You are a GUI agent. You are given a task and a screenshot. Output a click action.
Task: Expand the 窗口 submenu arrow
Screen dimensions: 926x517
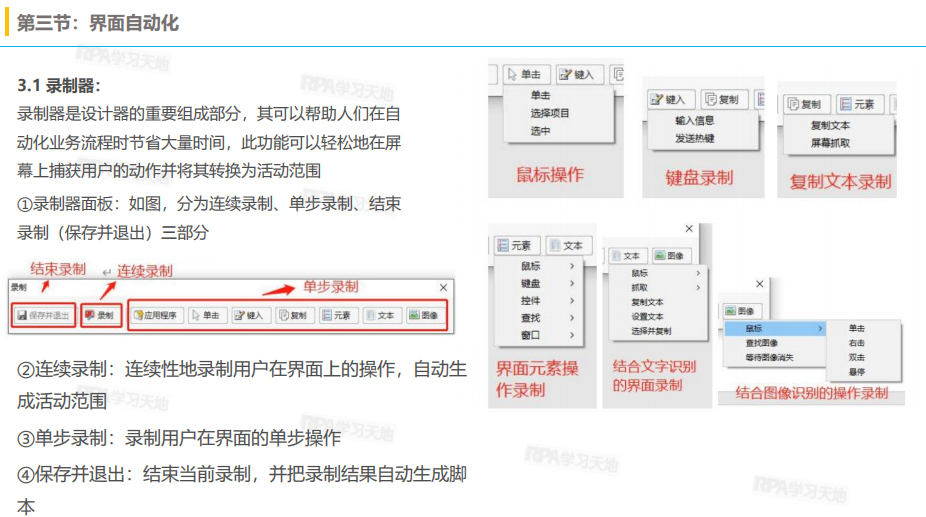coord(572,335)
